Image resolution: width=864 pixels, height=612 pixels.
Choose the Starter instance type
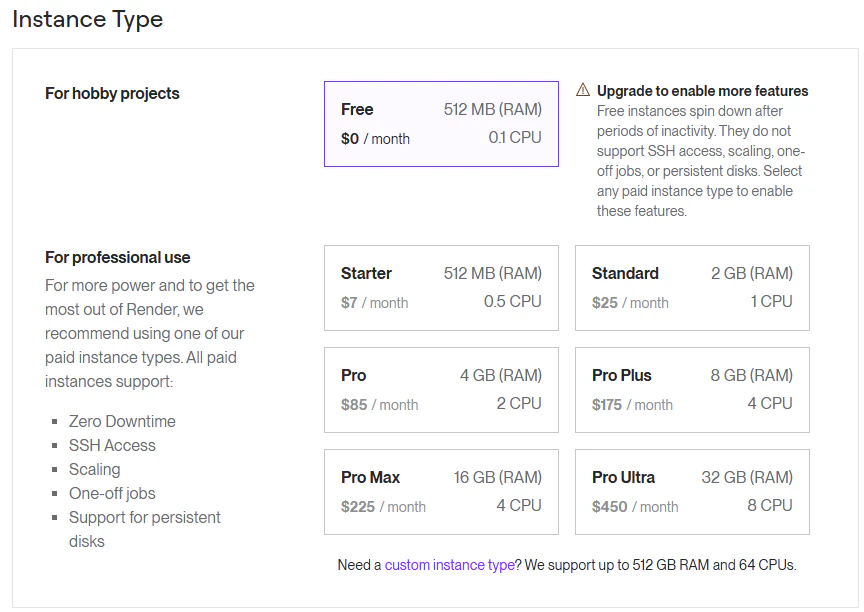441,288
